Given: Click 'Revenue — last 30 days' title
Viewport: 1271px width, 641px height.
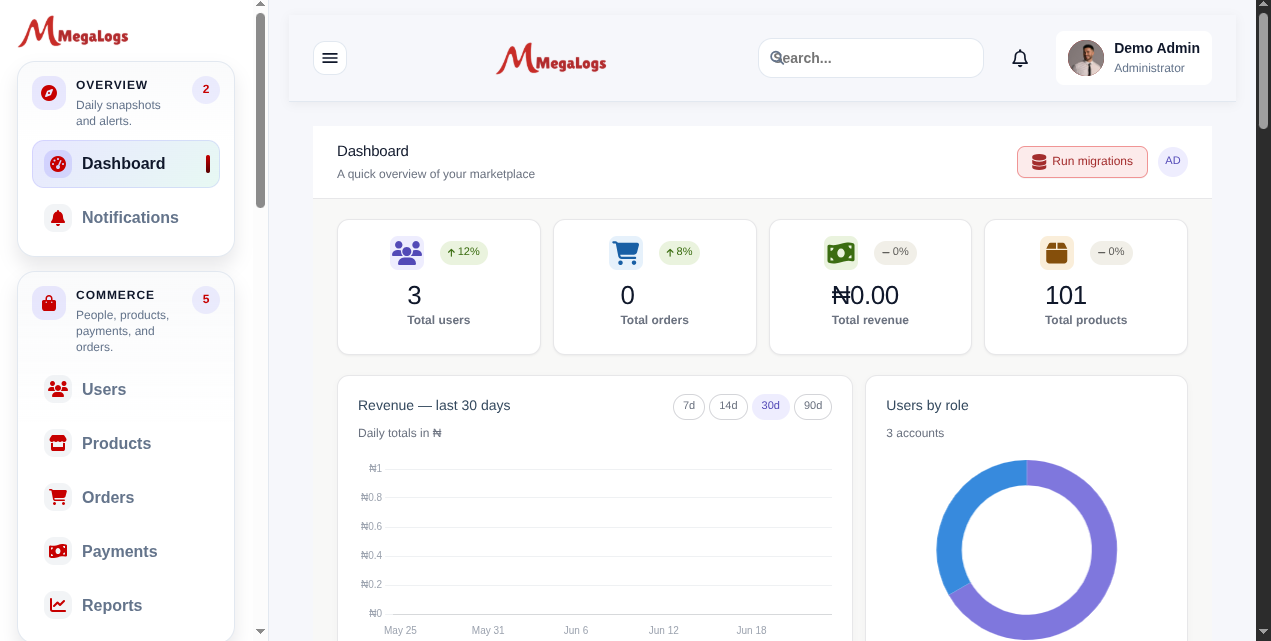Looking at the screenshot, I should pyautogui.click(x=434, y=406).
